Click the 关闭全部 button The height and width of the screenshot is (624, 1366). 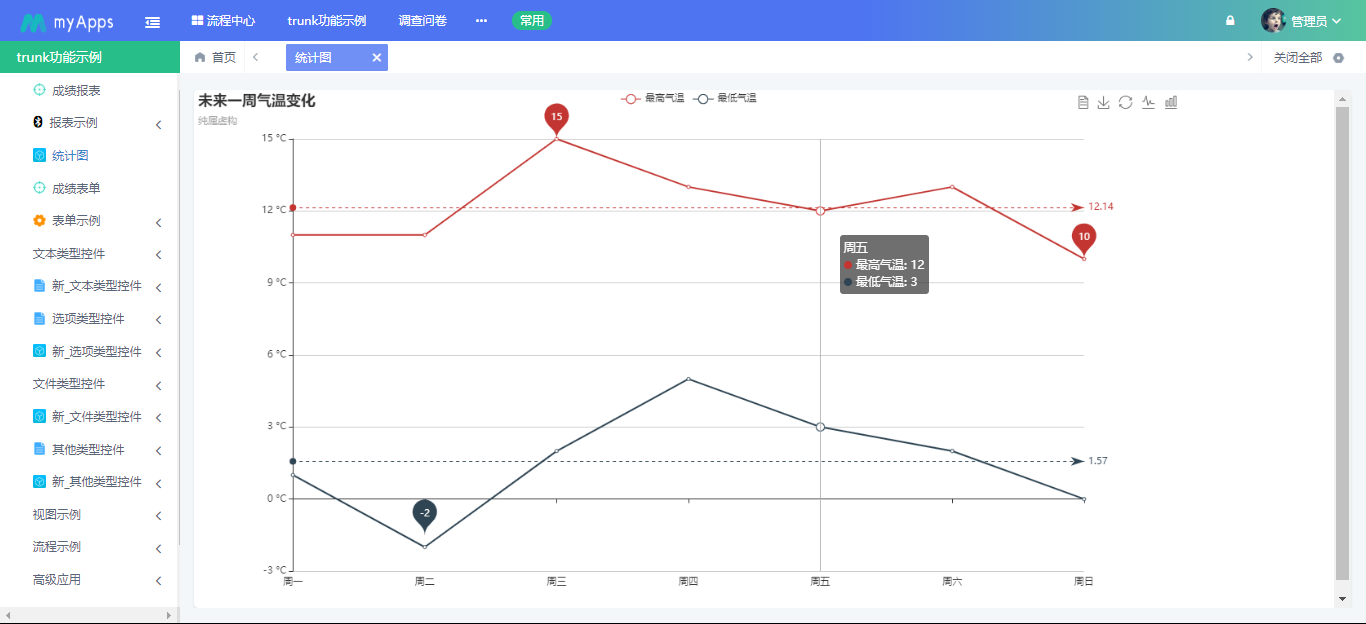point(1297,58)
